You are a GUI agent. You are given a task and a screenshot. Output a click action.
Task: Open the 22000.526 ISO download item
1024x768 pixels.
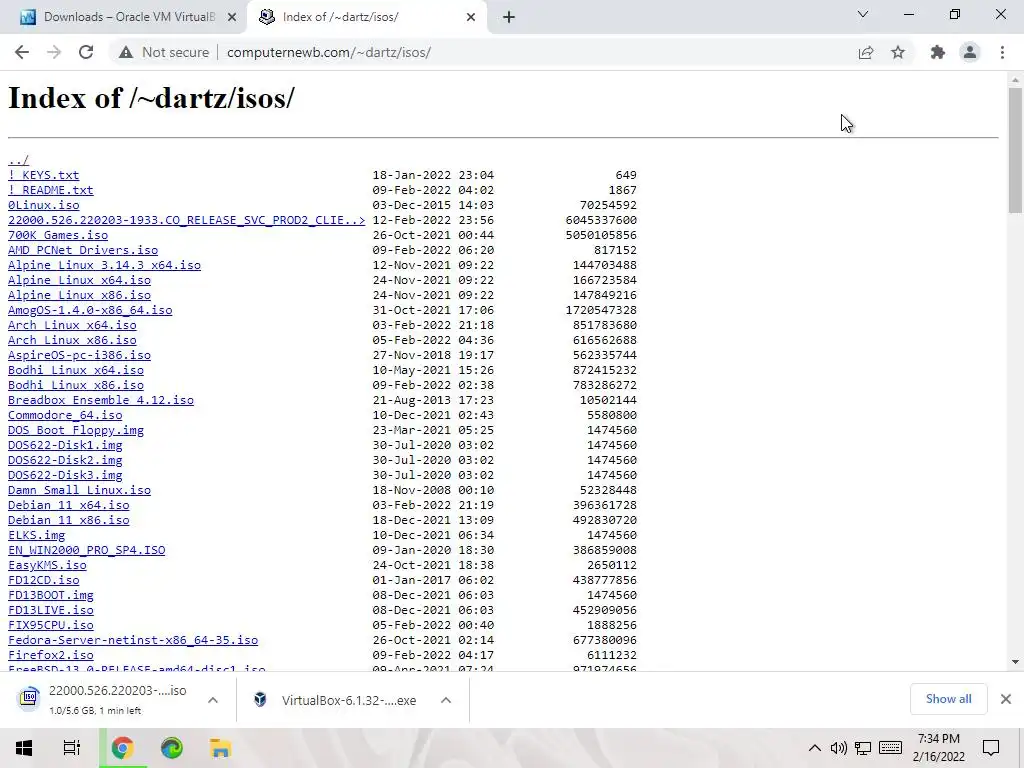(104, 699)
